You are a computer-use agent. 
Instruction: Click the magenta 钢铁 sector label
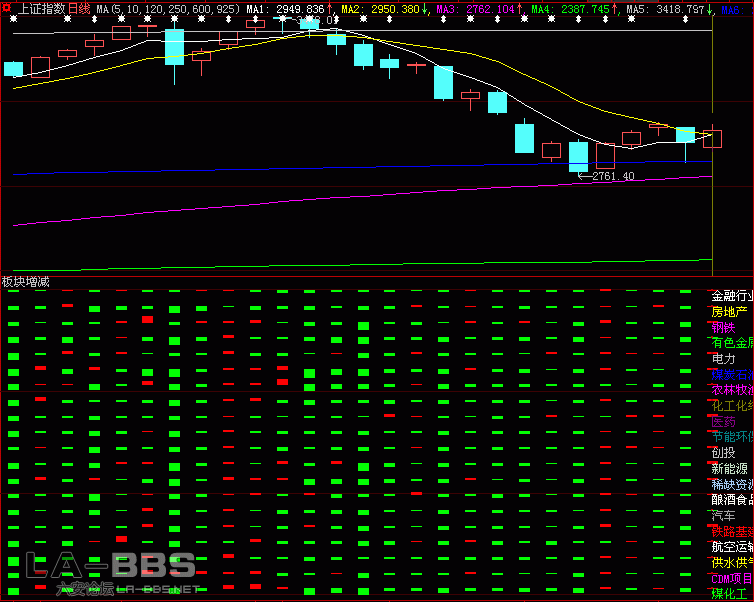point(722,327)
